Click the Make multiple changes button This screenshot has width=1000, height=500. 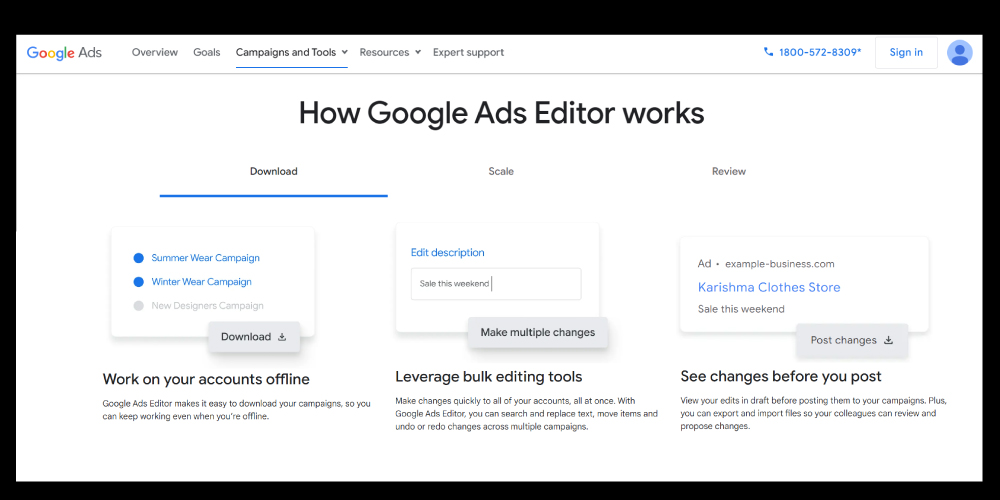(538, 332)
